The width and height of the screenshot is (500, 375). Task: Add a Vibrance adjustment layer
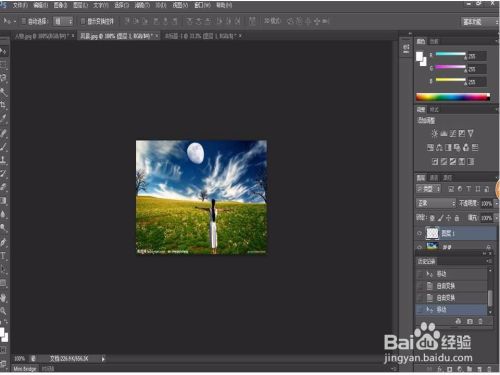(x=470, y=134)
